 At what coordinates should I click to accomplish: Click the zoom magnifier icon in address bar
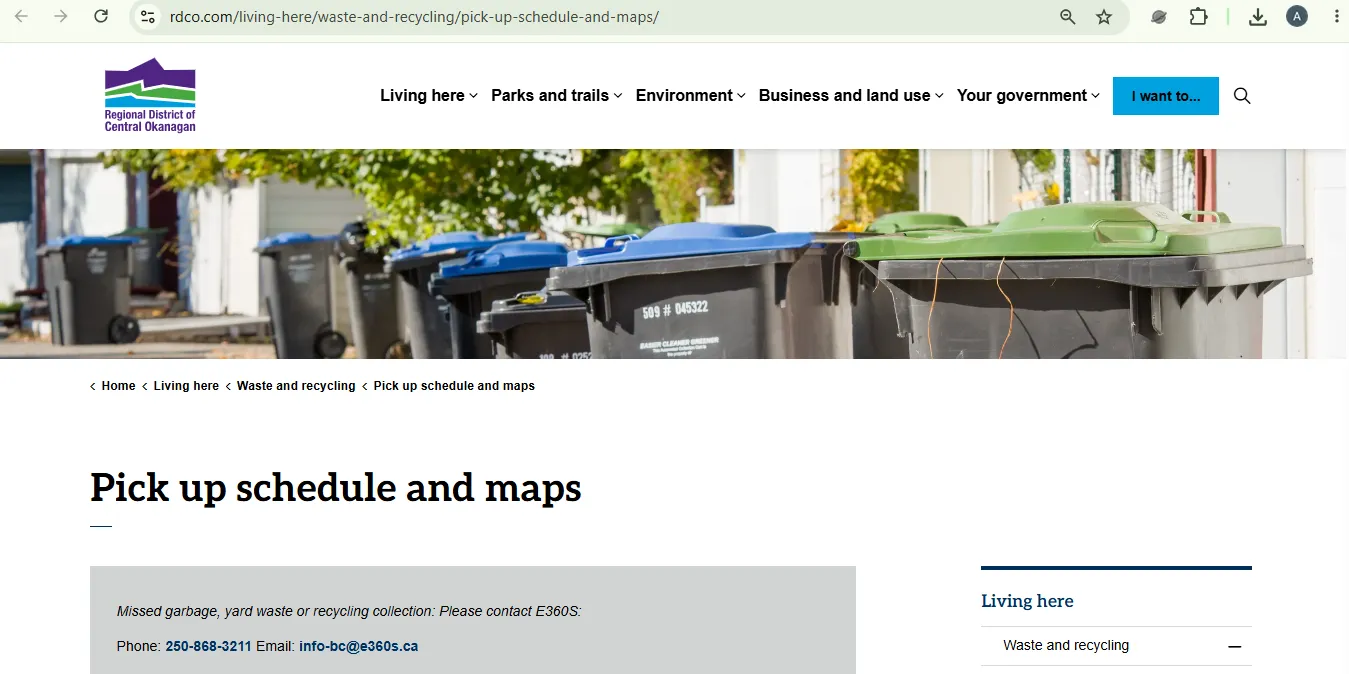coord(1068,17)
